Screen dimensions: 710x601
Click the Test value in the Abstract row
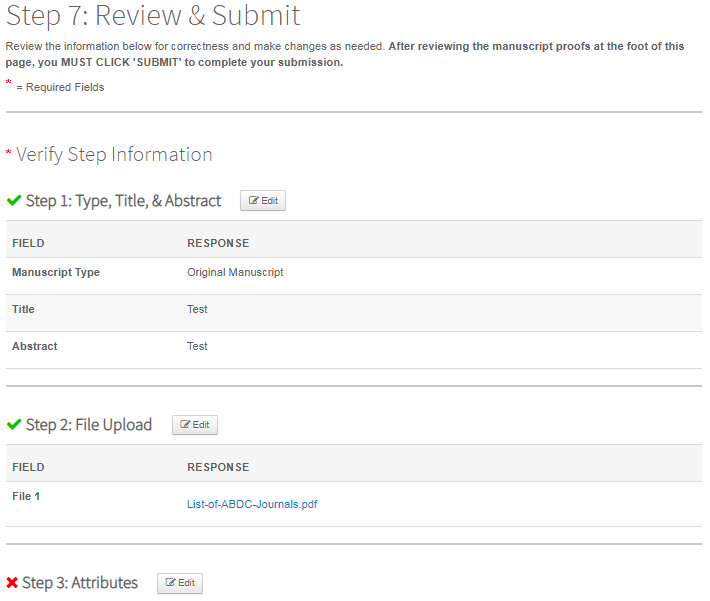pos(197,346)
